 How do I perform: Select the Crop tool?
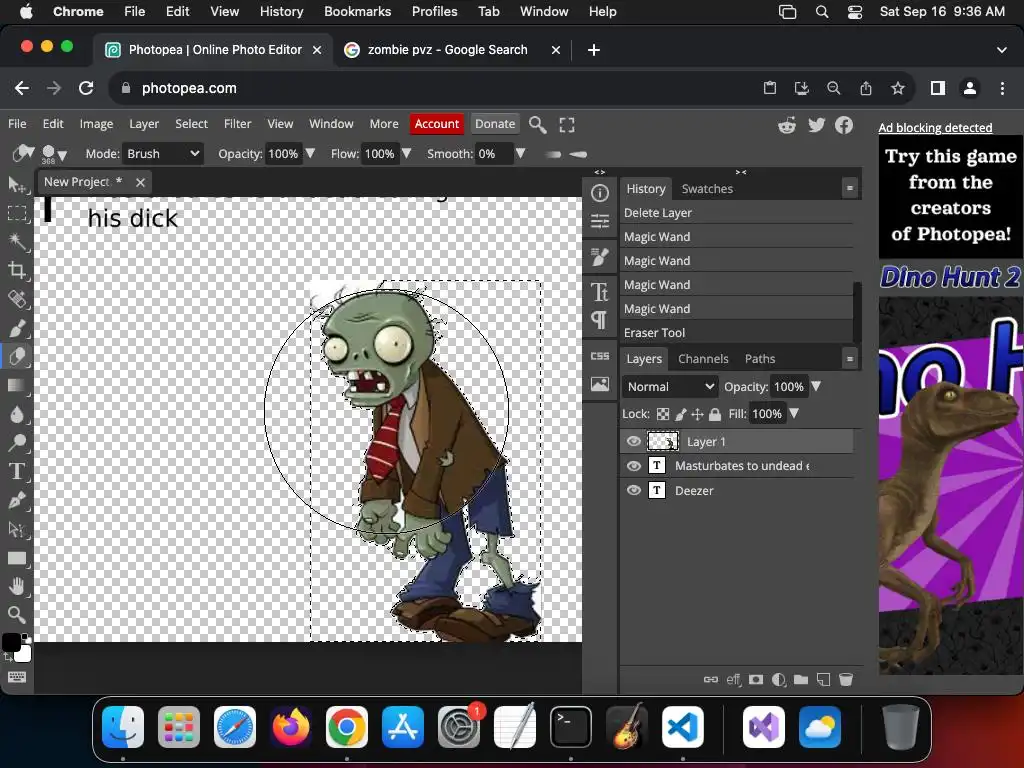pos(17,270)
